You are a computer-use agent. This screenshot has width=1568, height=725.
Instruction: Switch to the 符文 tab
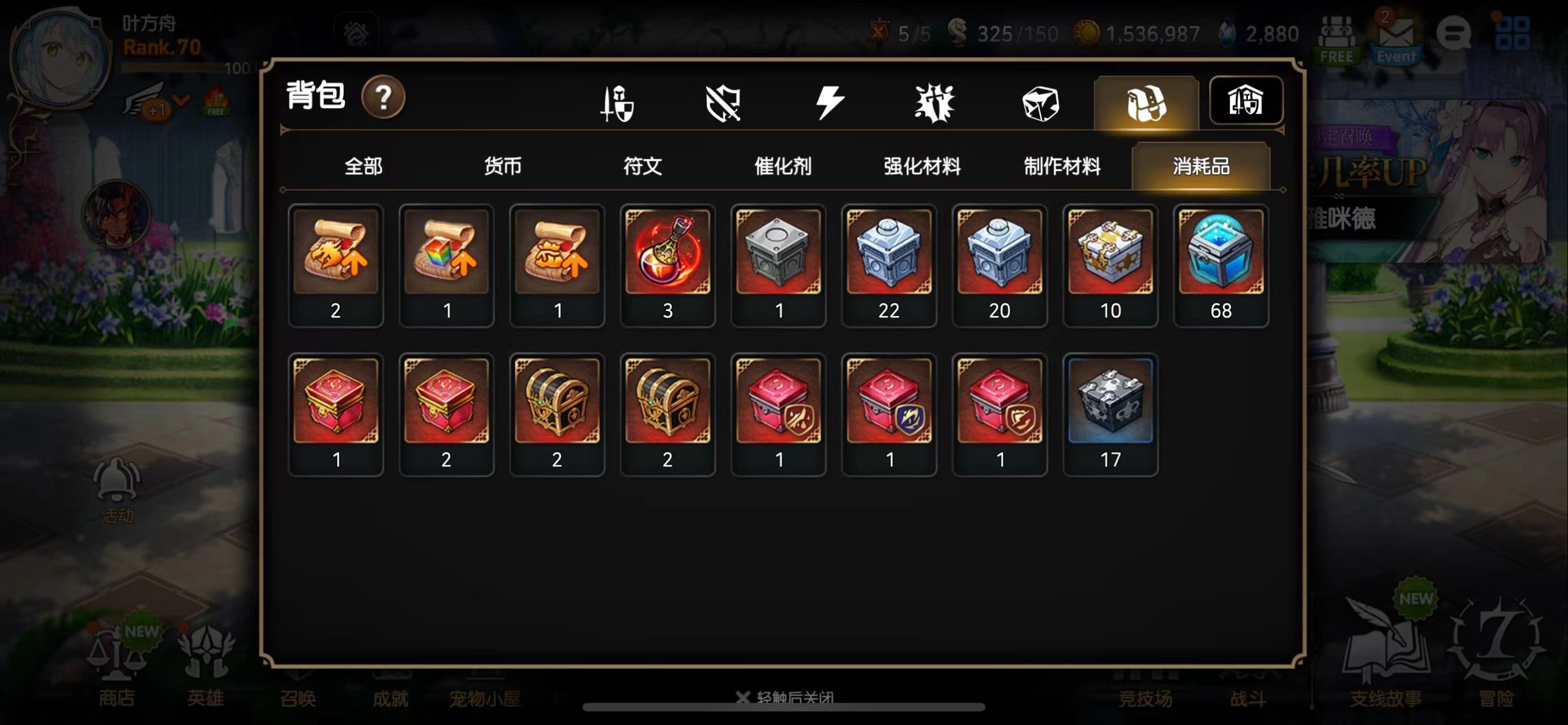click(642, 166)
